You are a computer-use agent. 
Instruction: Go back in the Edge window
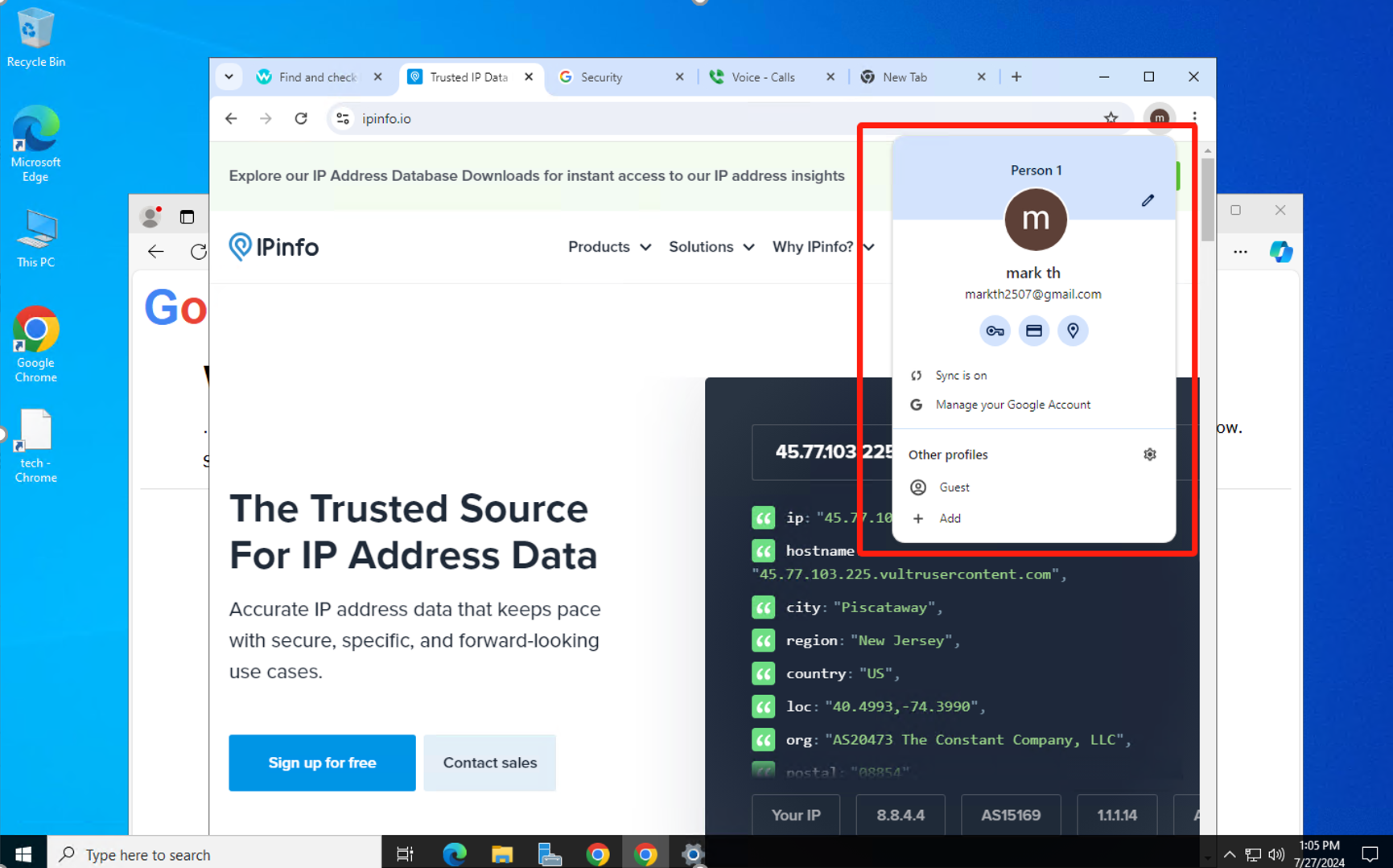156,252
